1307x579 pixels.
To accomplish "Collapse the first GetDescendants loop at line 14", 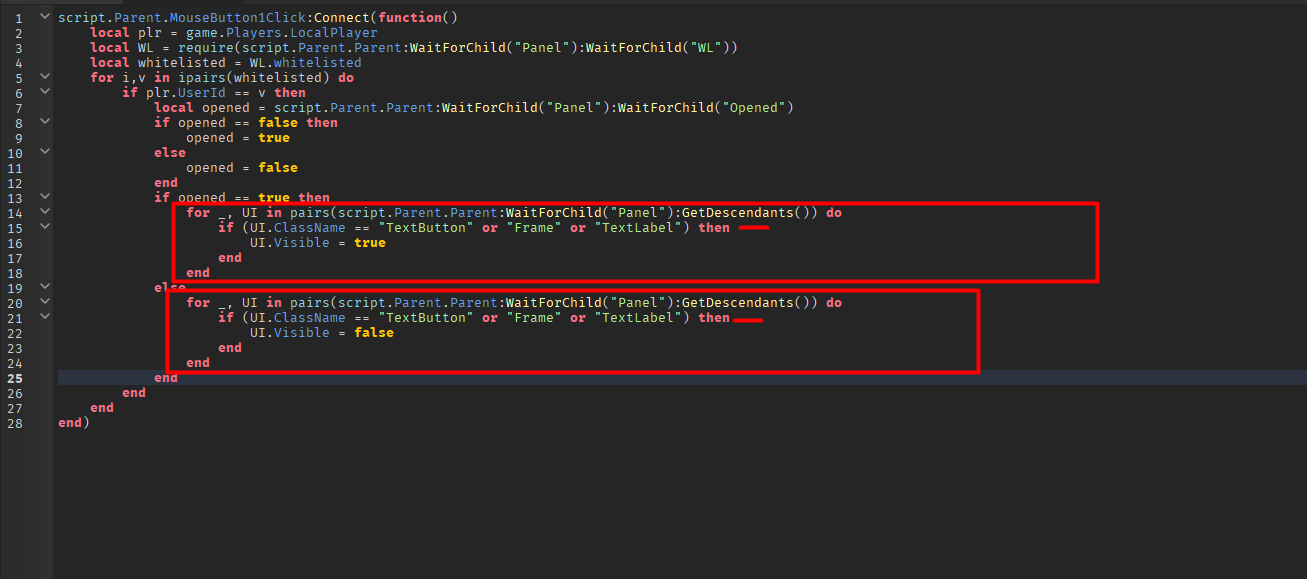I will coord(43,211).
